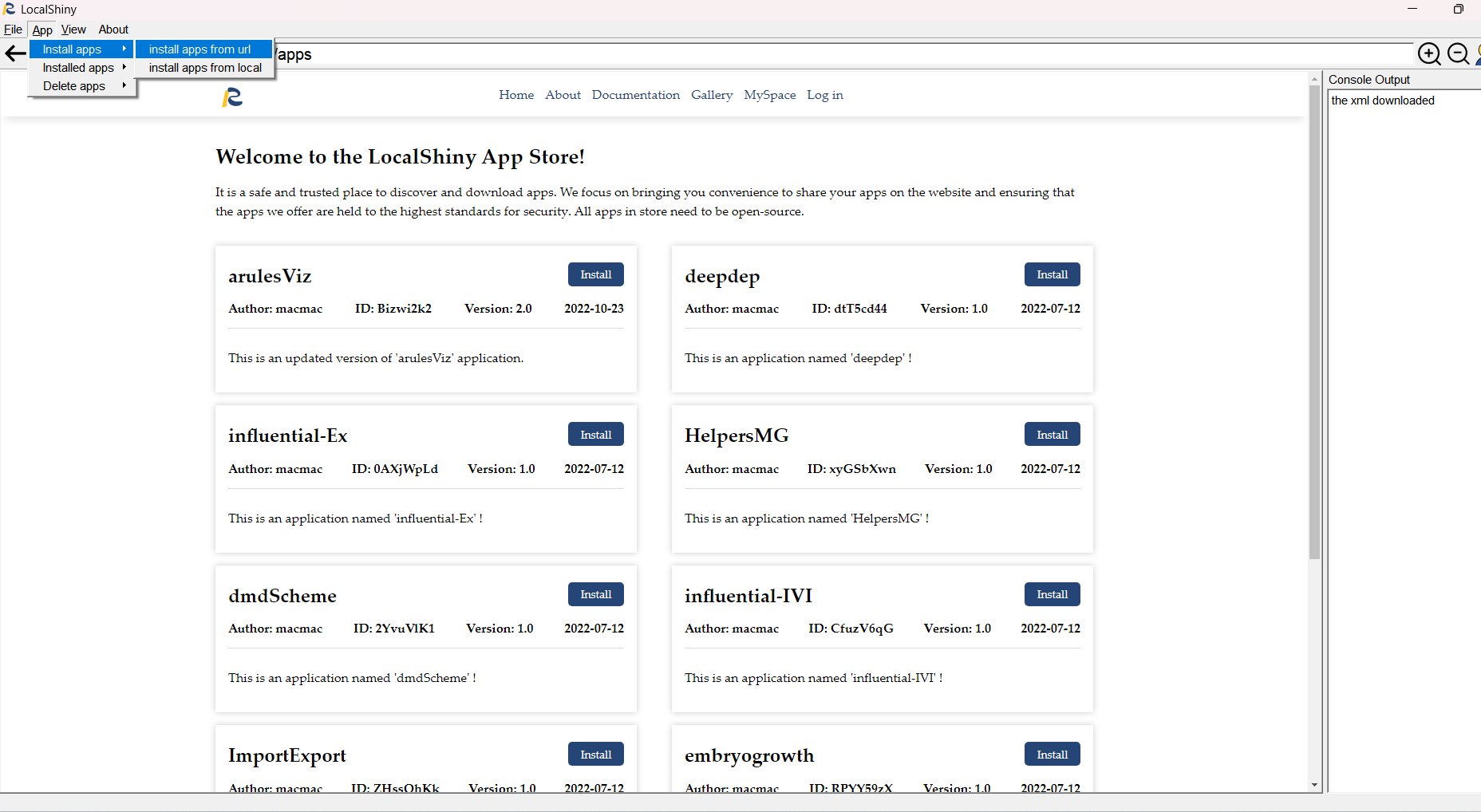Install the arulesViz app

(596, 274)
